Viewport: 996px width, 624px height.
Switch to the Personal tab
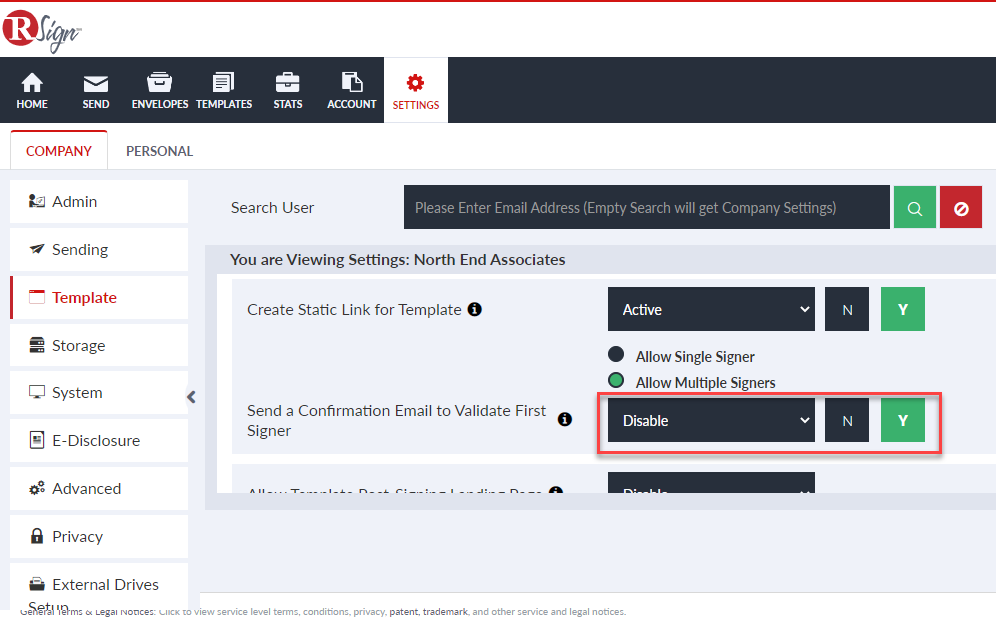coord(159,151)
